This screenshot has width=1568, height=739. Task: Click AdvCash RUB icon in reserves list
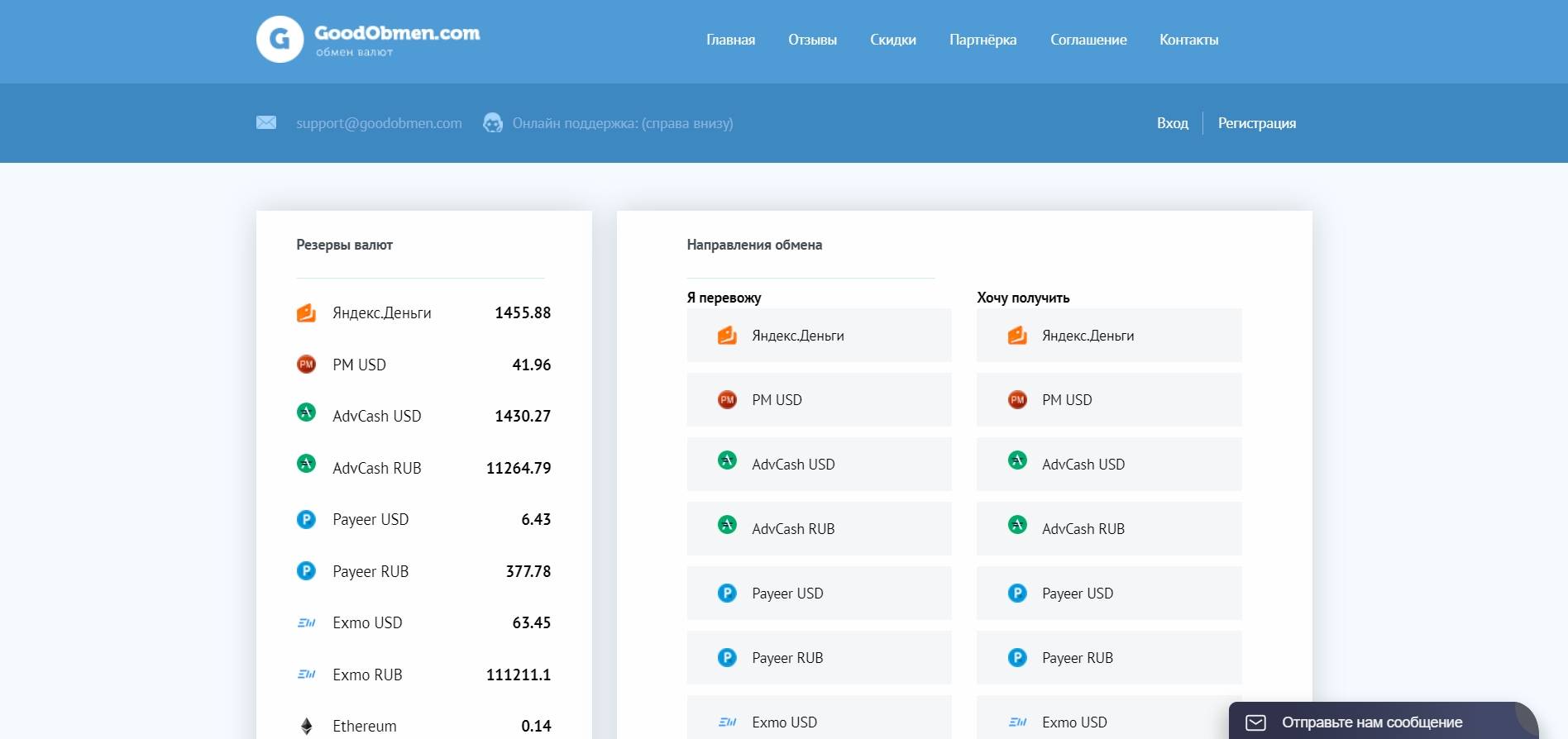306,463
